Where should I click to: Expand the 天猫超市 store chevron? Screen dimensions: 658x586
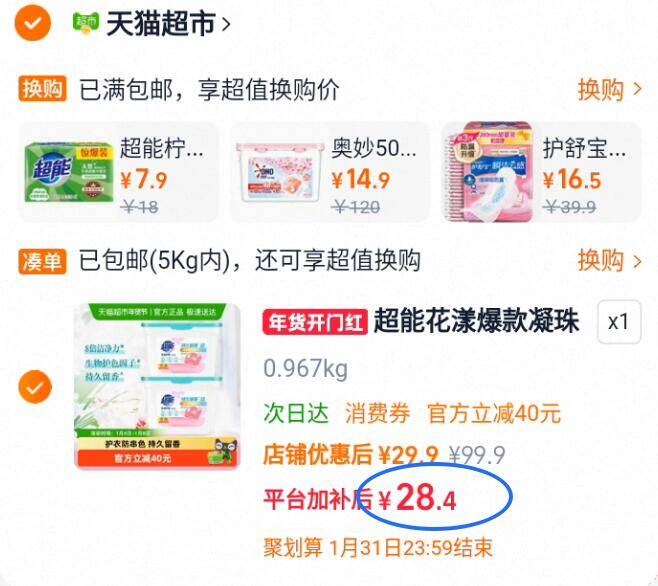point(226,24)
